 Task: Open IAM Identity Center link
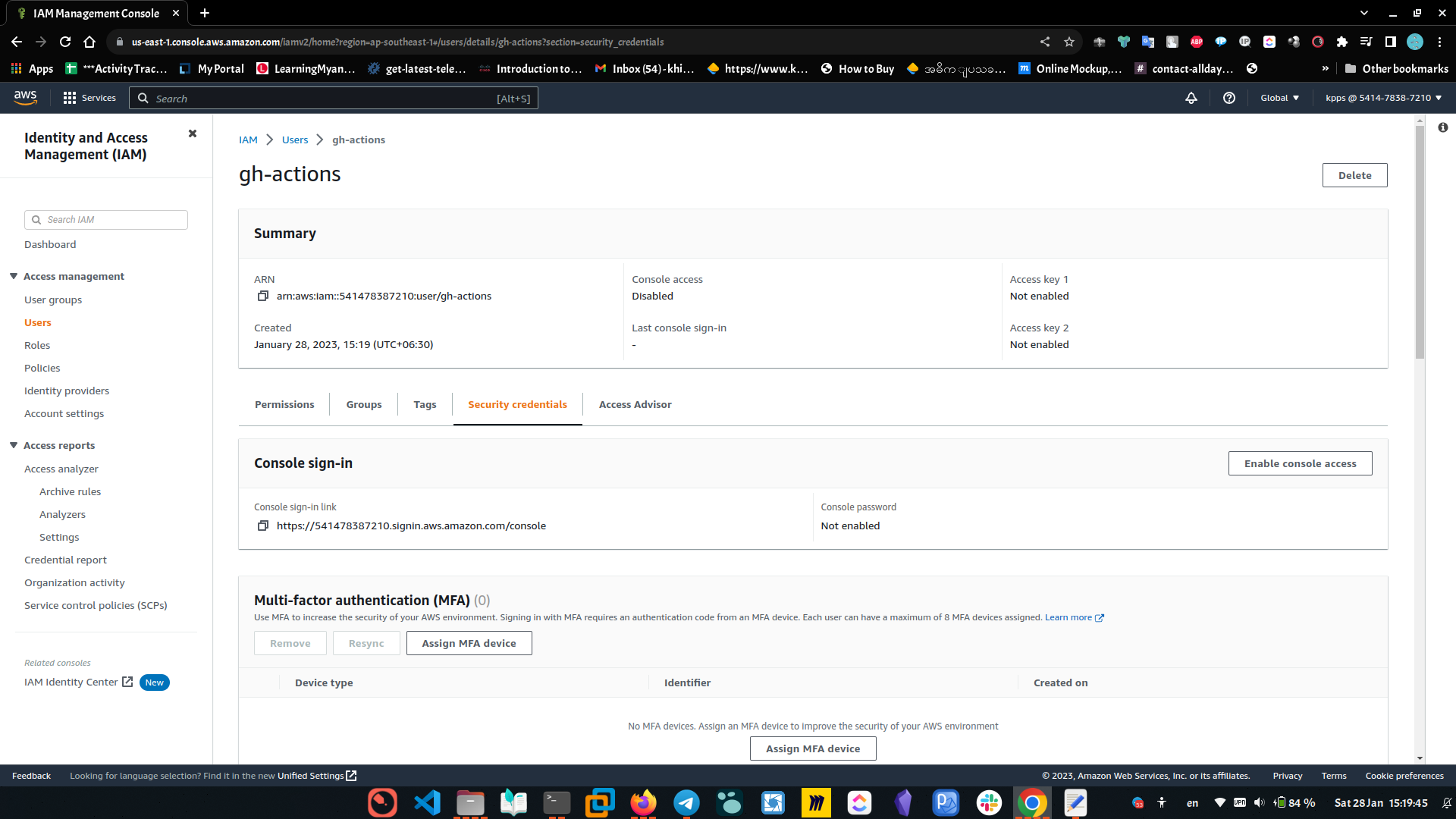tap(78, 682)
